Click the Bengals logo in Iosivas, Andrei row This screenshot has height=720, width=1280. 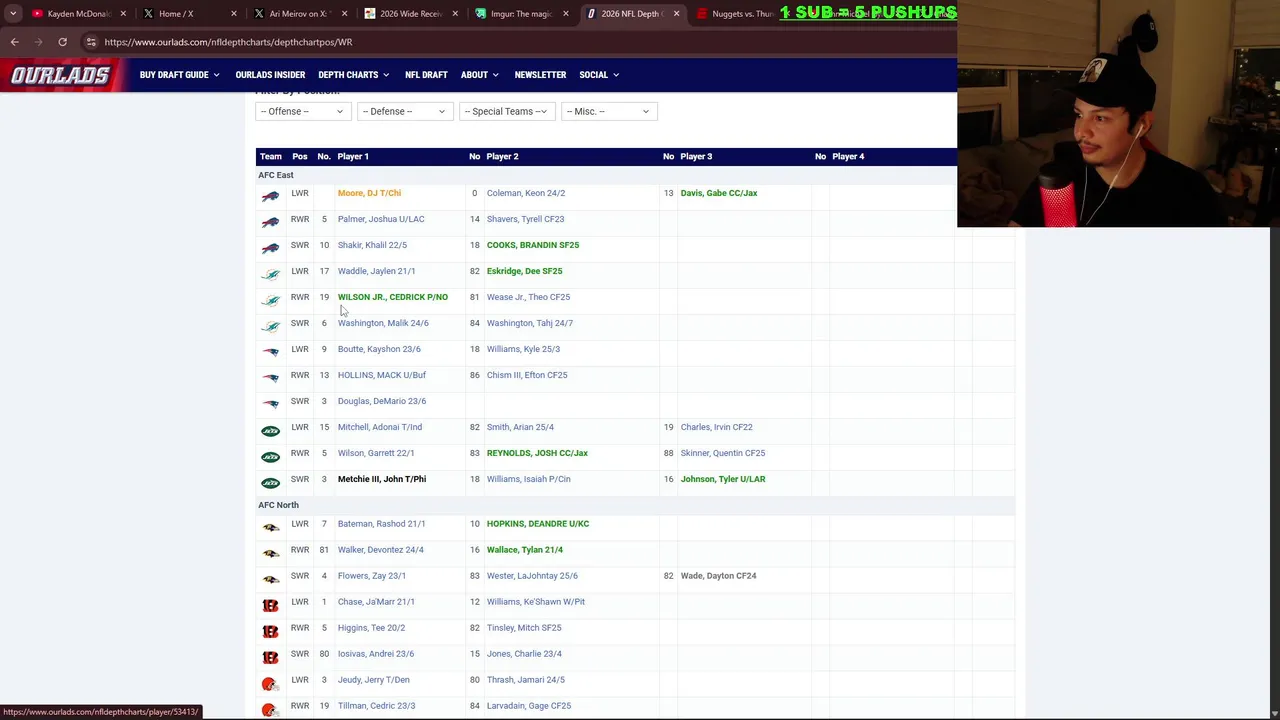[270, 658]
